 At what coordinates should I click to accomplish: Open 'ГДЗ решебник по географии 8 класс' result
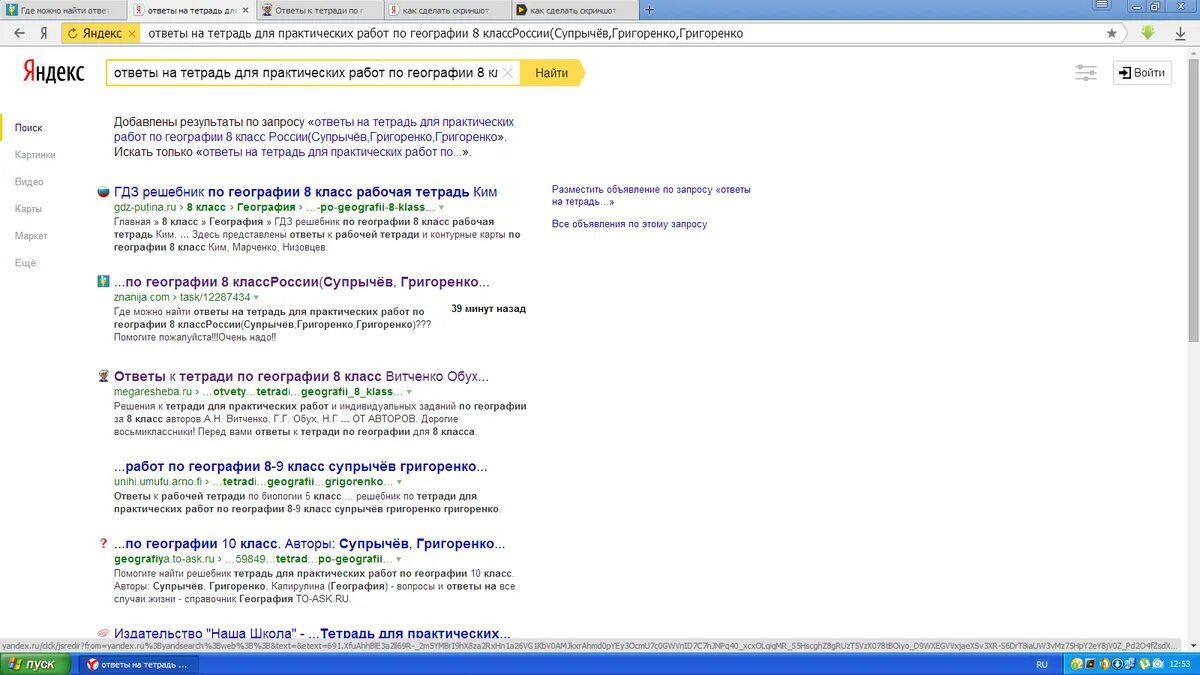[x=305, y=192]
